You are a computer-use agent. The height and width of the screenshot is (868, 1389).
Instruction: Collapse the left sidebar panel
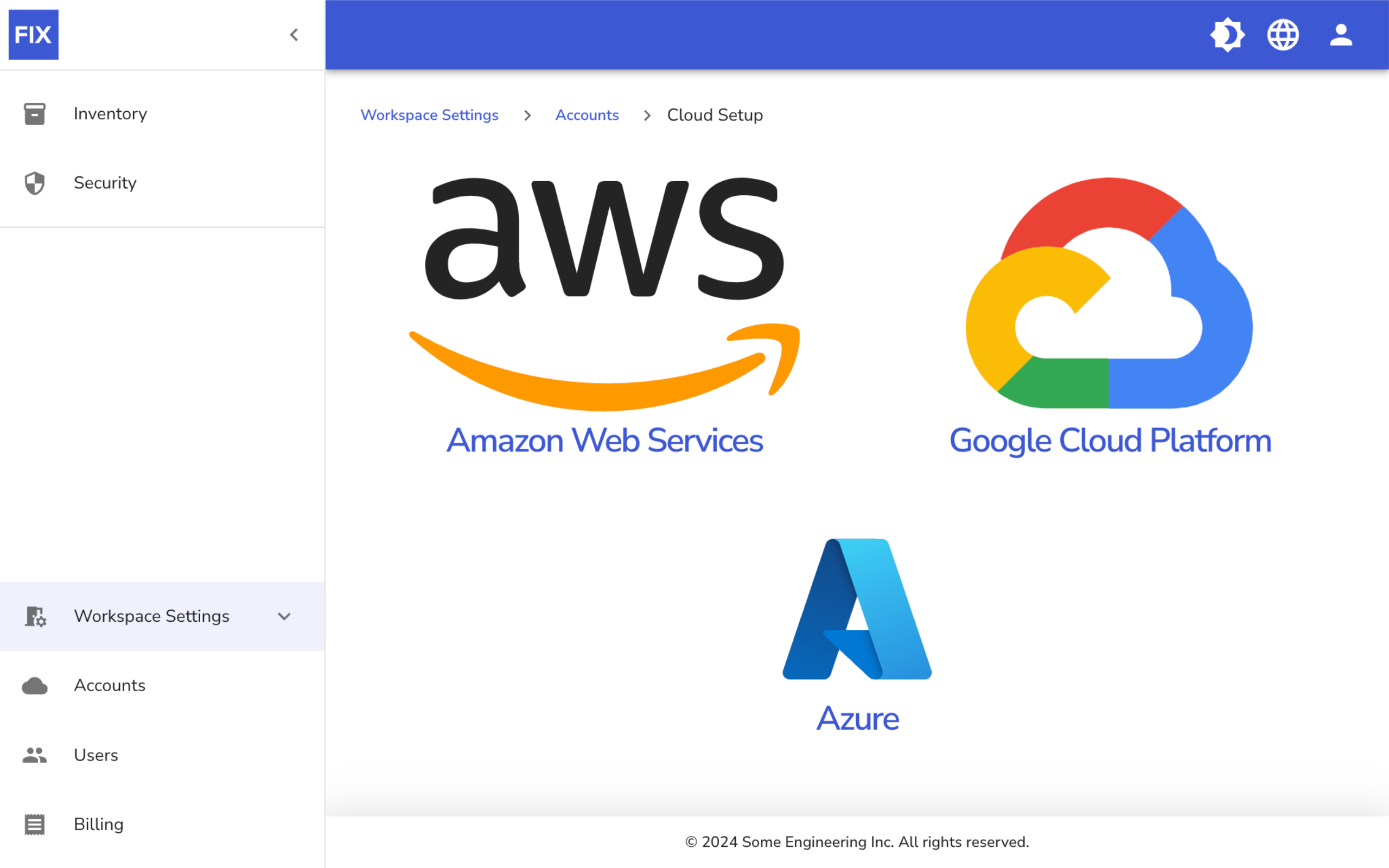pyautogui.click(x=294, y=35)
